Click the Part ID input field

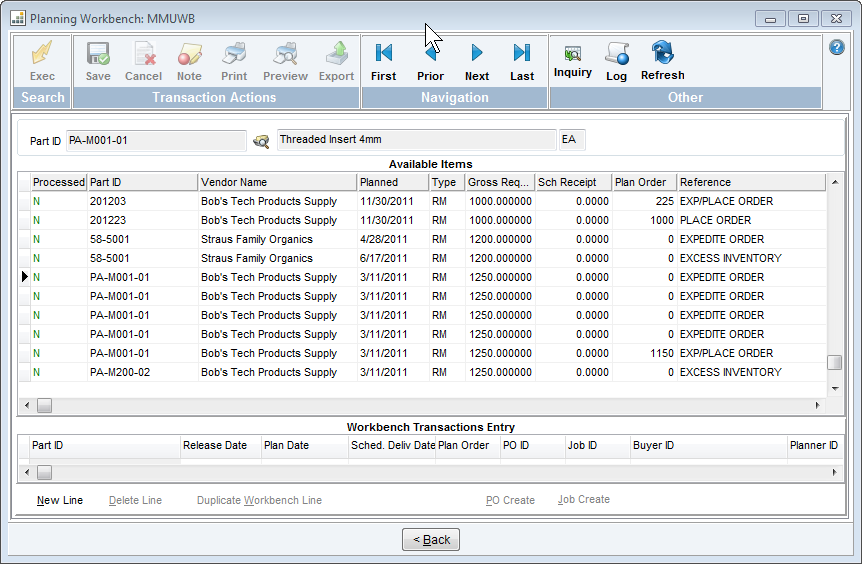tap(156, 141)
